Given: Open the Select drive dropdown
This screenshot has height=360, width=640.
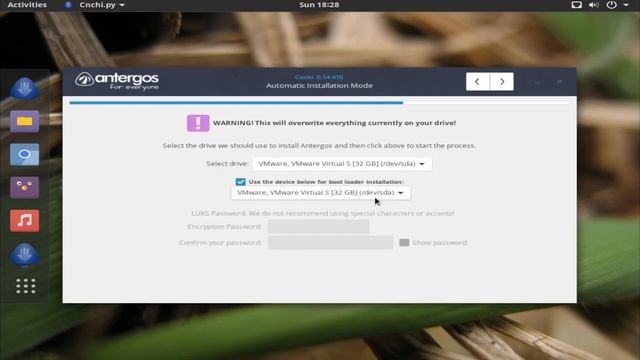Looking at the screenshot, I should (342, 164).
